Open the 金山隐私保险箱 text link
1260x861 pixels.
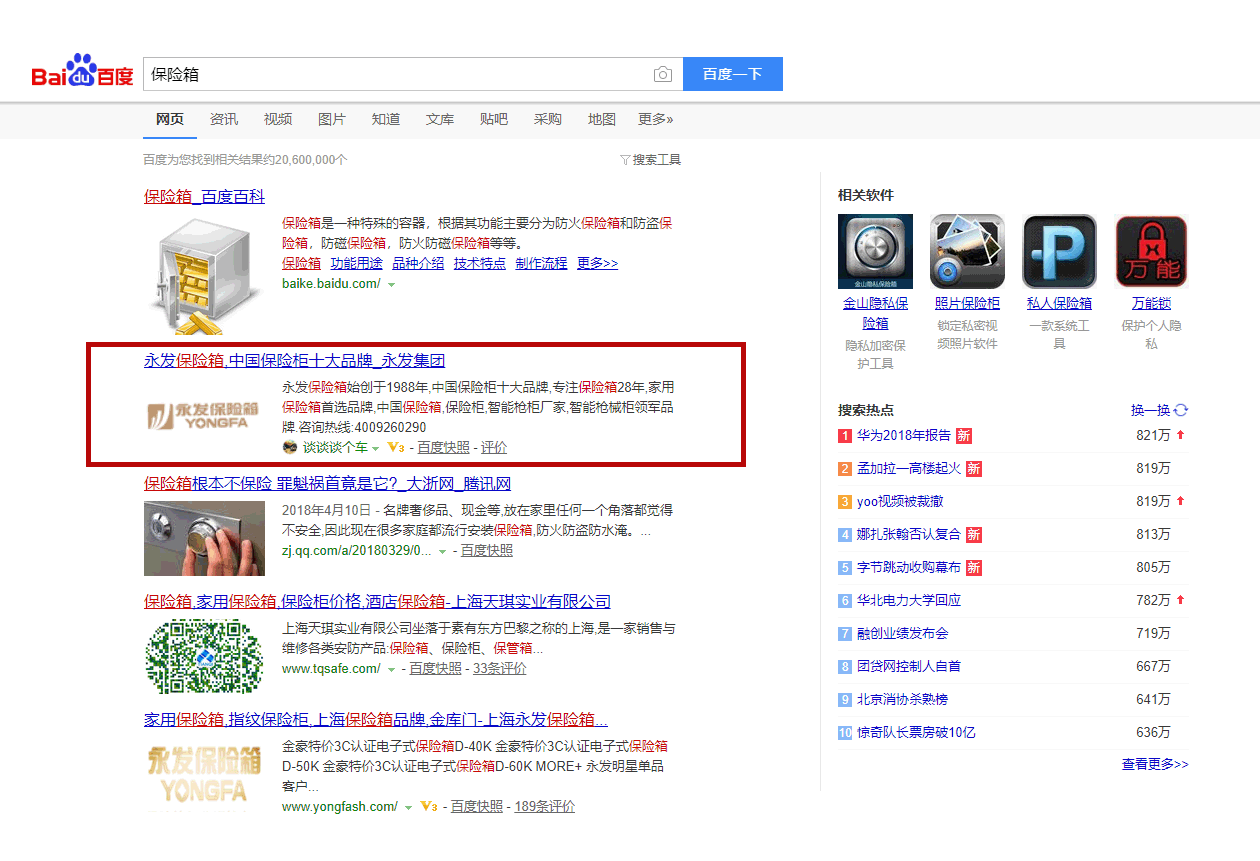[x=875, y=313]
